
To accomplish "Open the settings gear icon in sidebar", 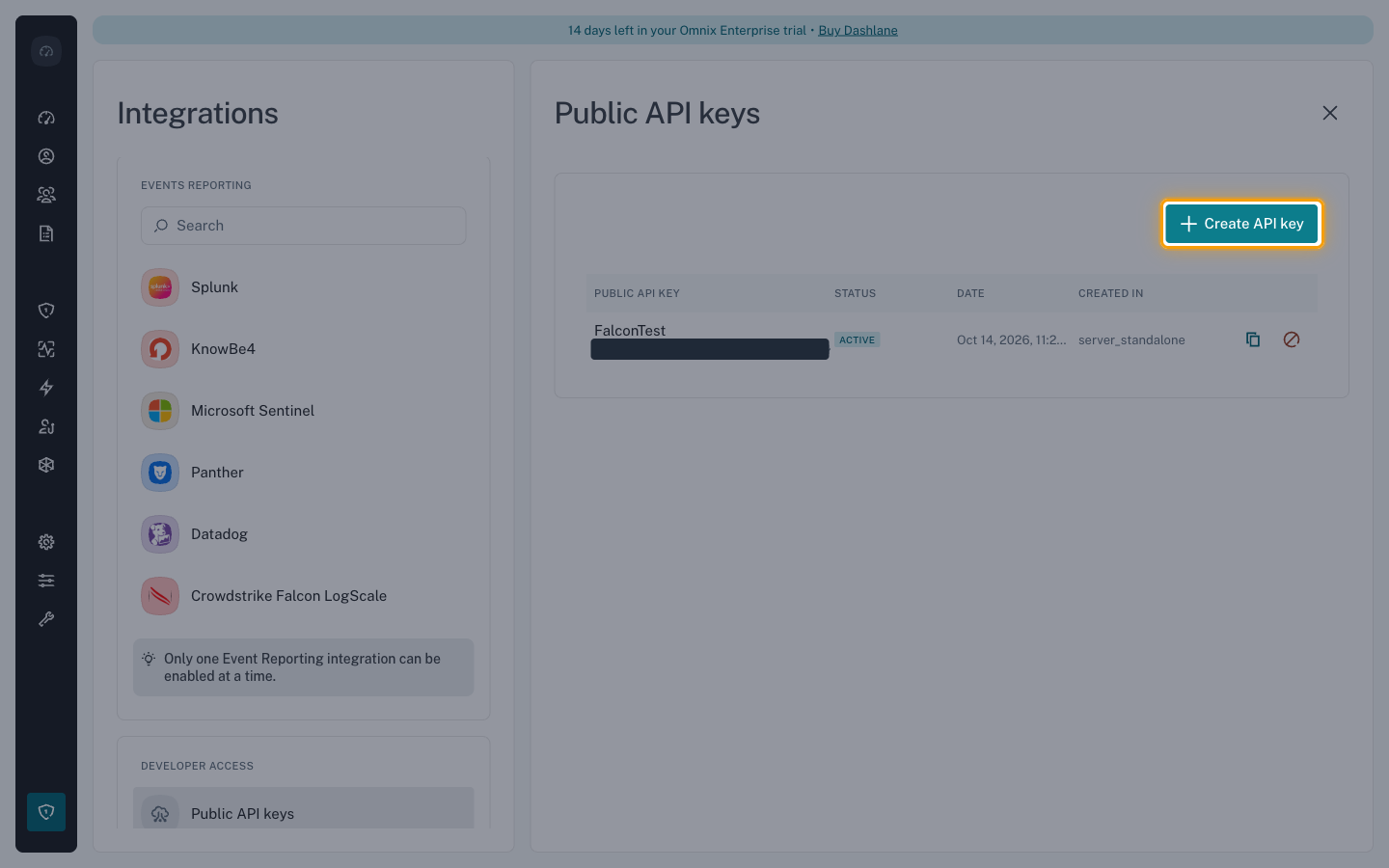I will tap(46, 542).
